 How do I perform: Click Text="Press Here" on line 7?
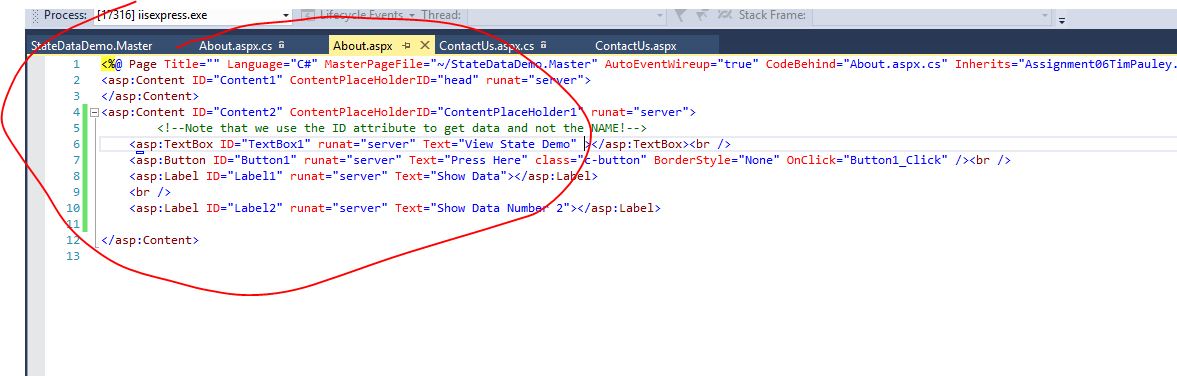click(468, 160)
